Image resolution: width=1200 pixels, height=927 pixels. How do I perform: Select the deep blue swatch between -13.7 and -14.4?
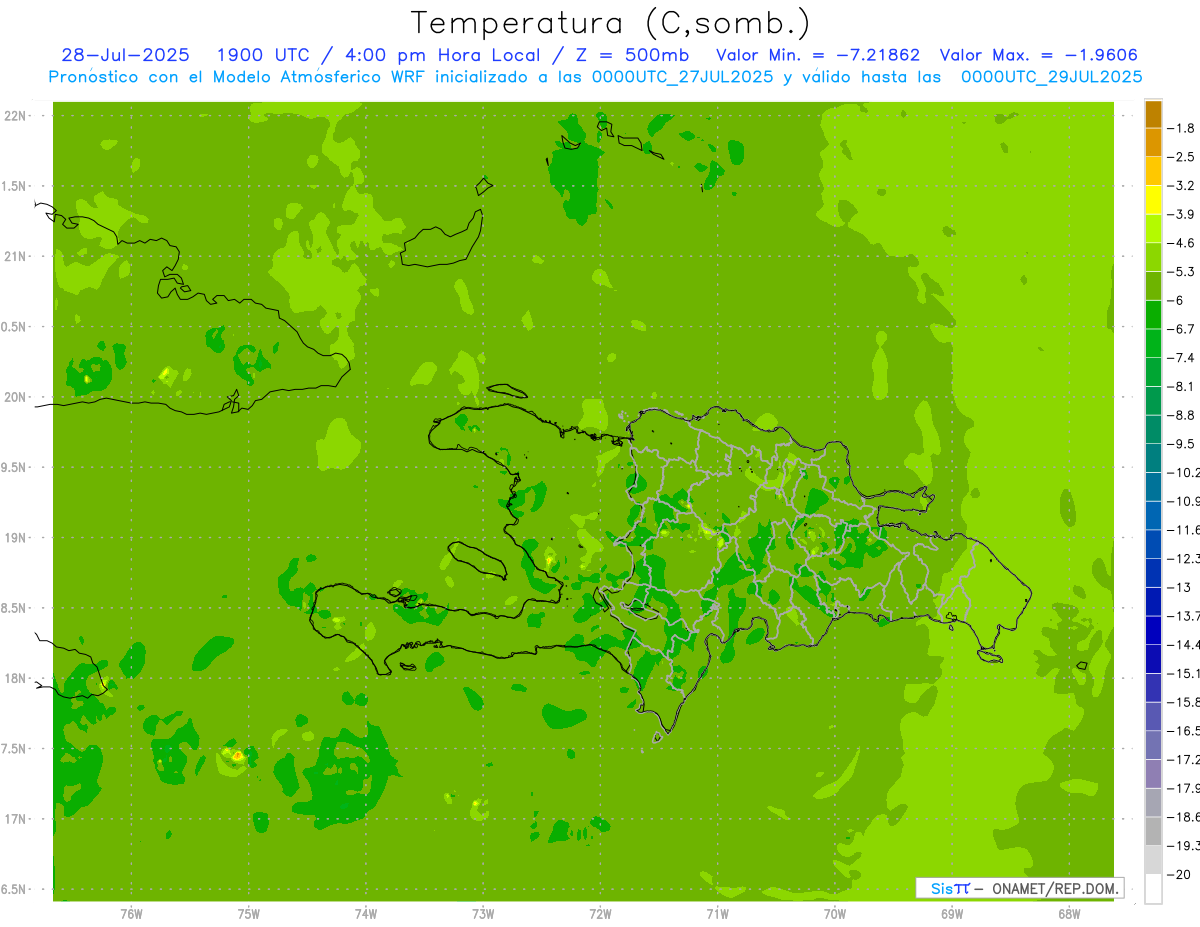(x=1153, y=630)
